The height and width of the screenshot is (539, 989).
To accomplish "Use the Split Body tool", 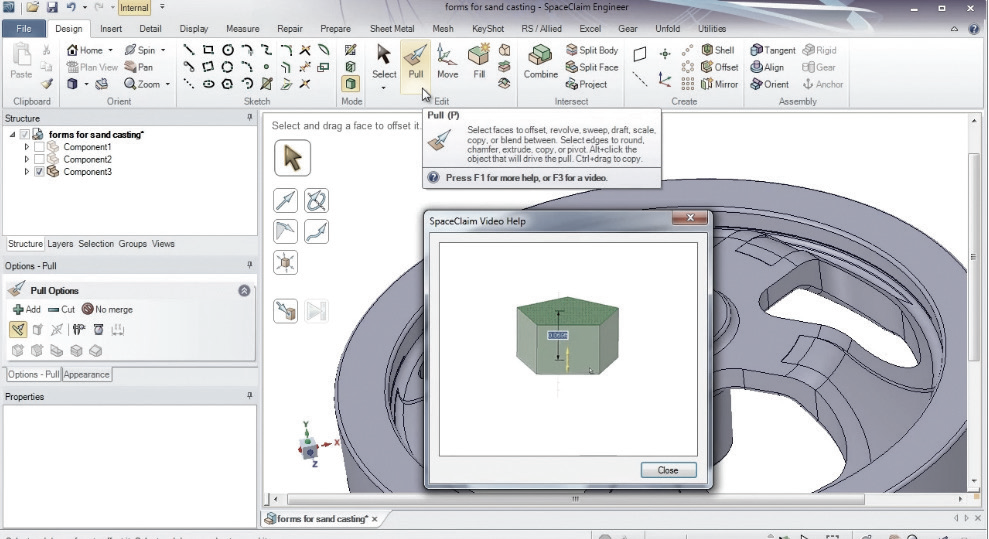I will pyautogui.click(x=592, y=50).
